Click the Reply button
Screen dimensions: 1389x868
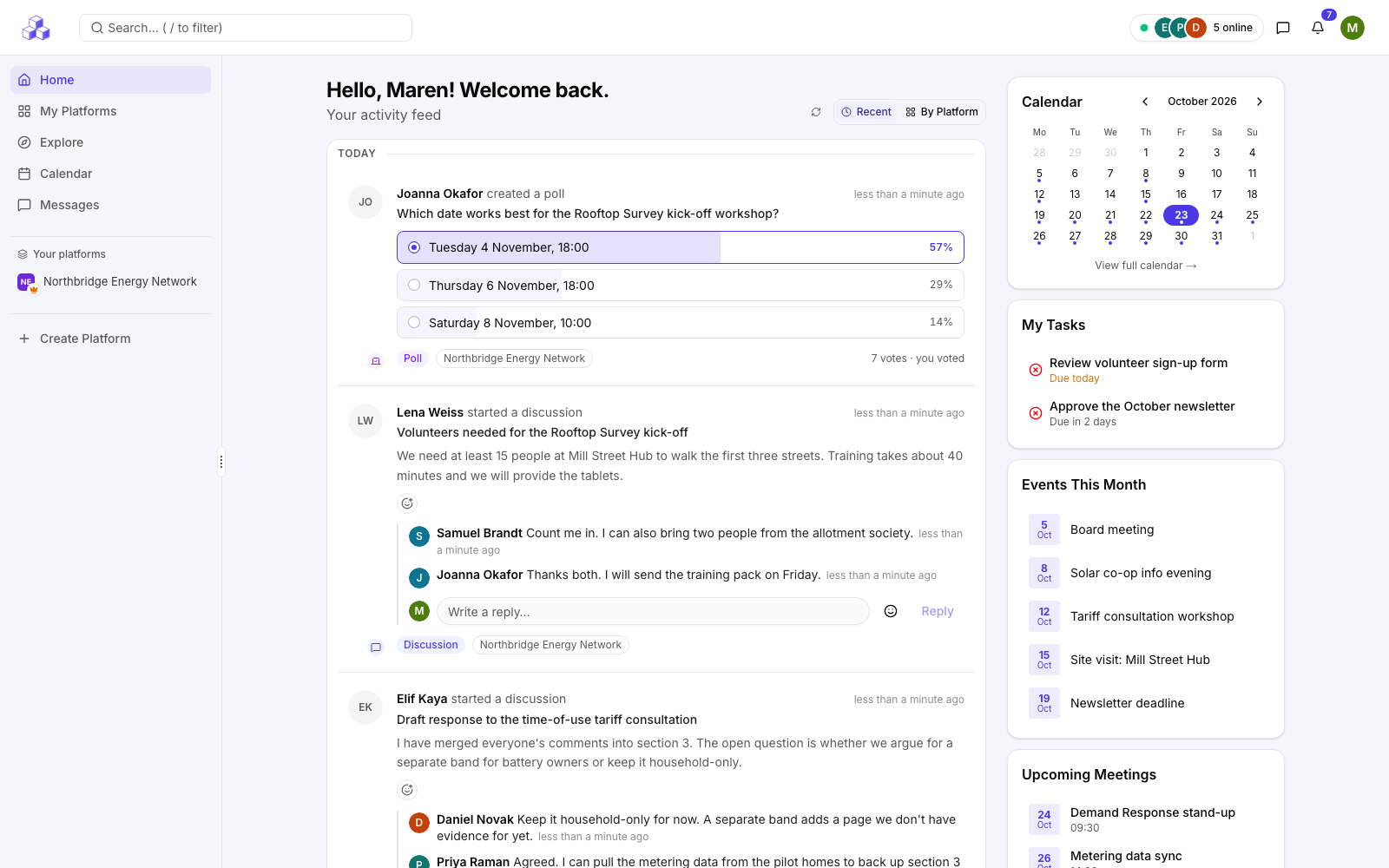coord(938,611)
